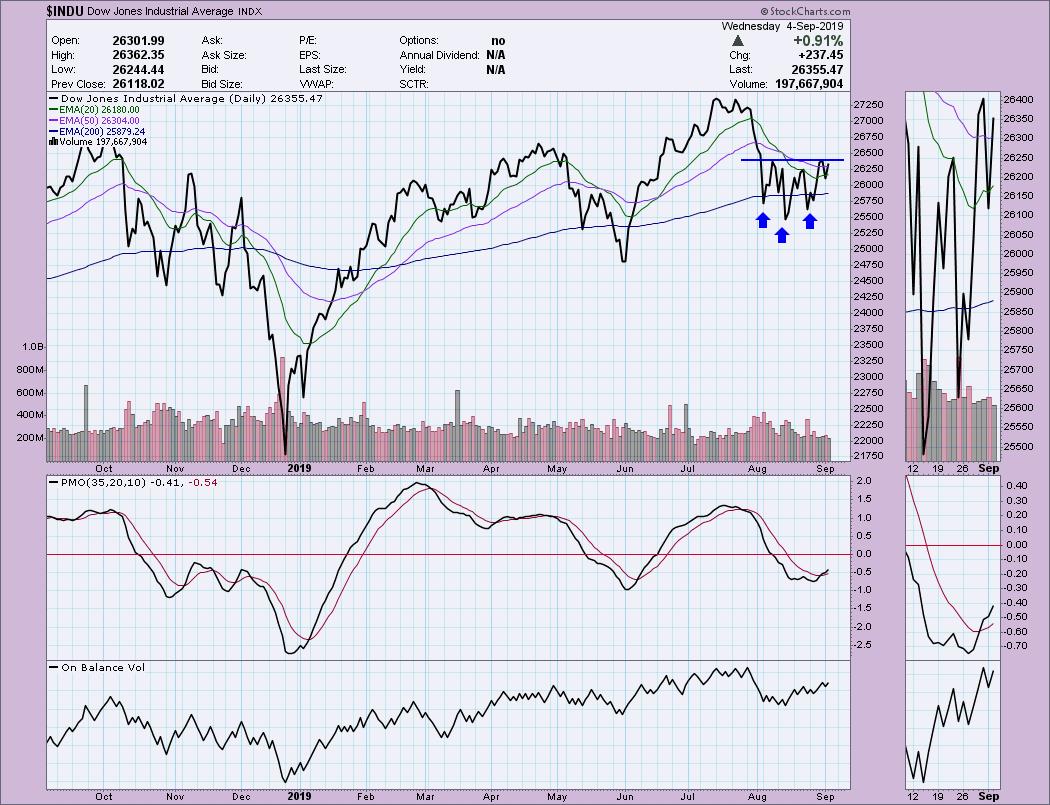
Task: Click the green up-triangle change indicator
Action: (738, 41)
